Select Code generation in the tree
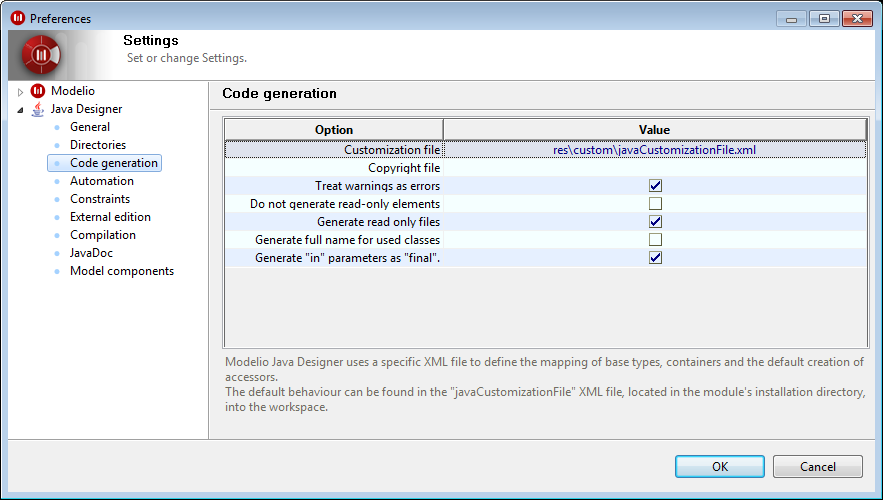Viewport: 883px width, 500px height. 114,163
